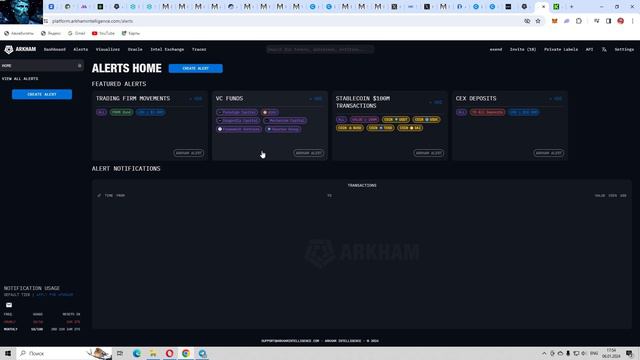Click the Chrome profile avatar icon

(620, 21)
